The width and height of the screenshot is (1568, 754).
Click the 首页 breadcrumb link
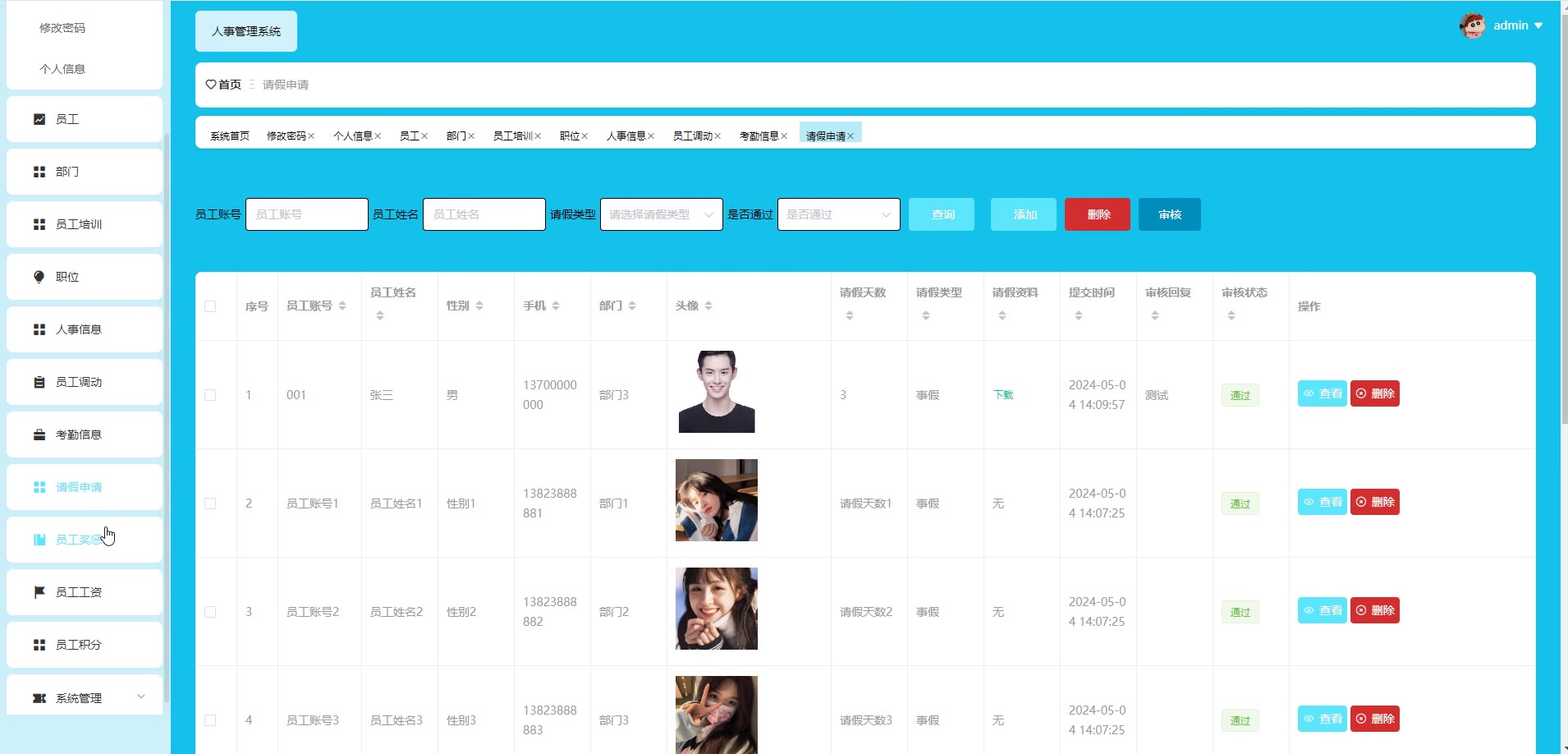pyautogui.click(x=230, y=85)
